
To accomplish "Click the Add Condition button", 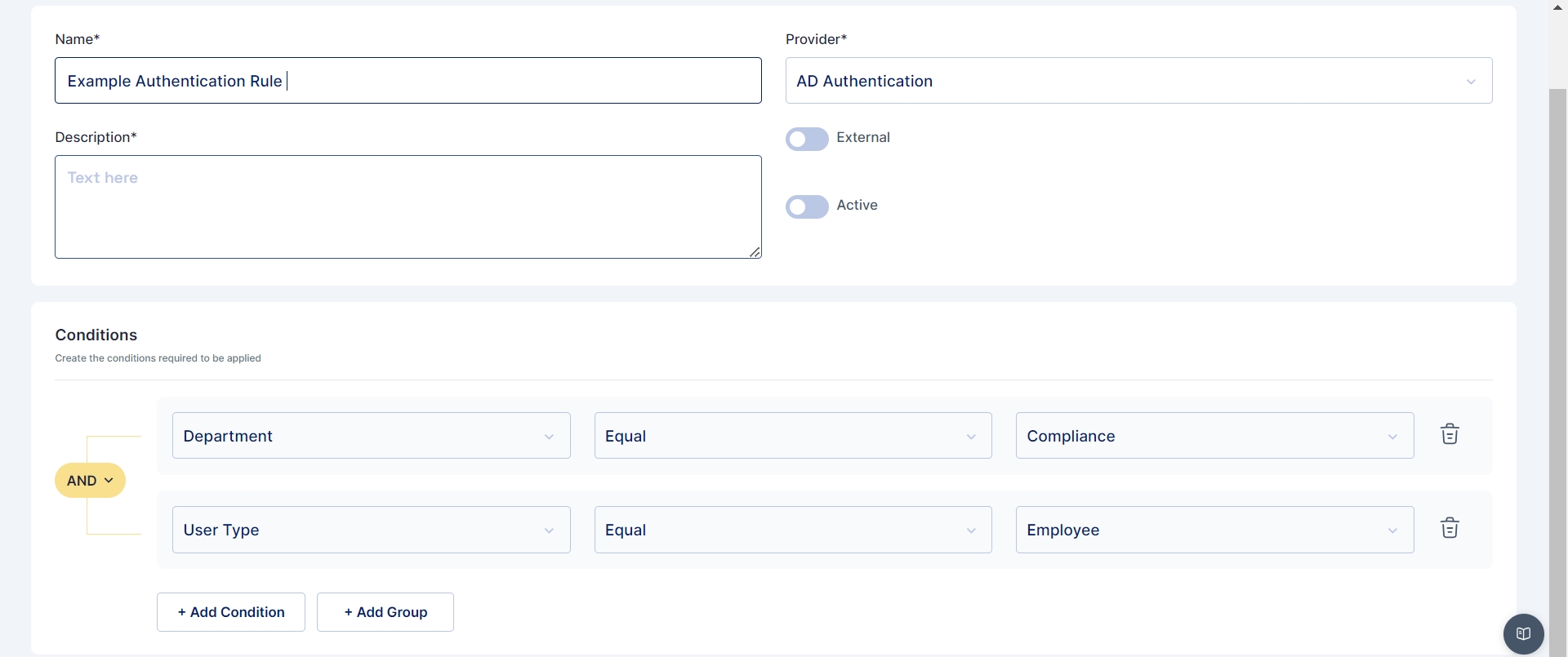I will (x=231, y=612).
